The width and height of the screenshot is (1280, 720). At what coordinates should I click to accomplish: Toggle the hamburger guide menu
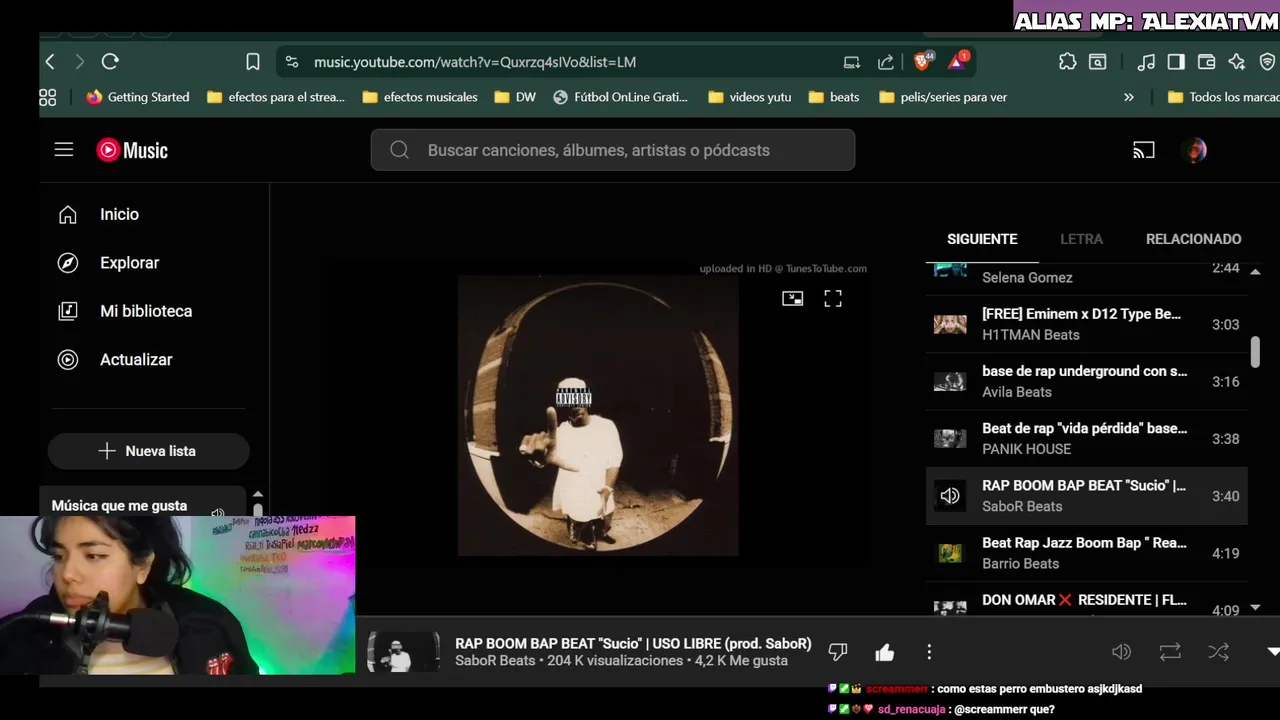(x=64, y=150)
